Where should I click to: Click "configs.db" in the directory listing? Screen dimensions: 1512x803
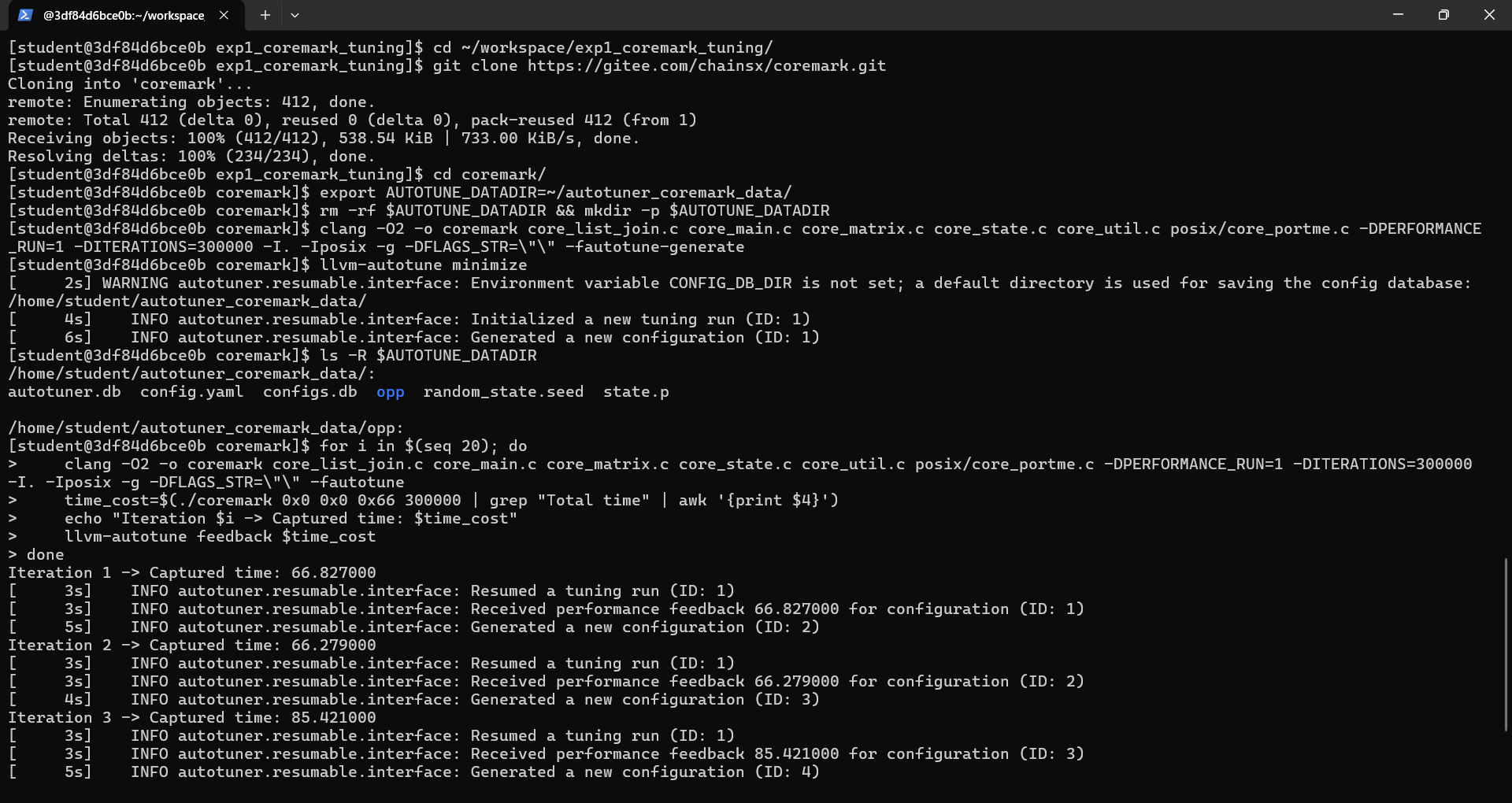click(309, 392)
